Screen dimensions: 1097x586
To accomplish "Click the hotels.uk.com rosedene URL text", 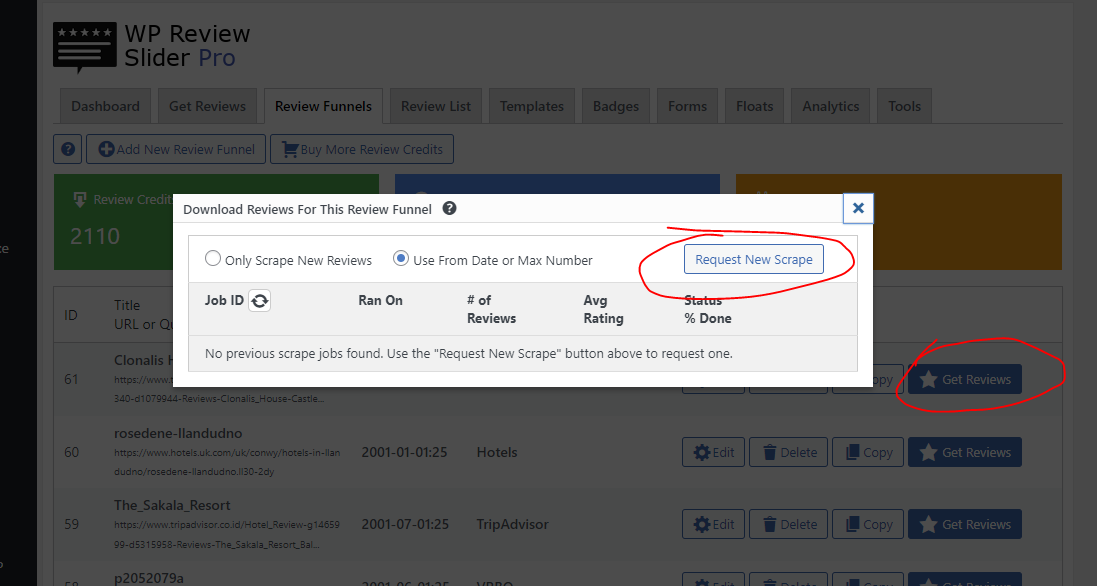I will 227,462.
